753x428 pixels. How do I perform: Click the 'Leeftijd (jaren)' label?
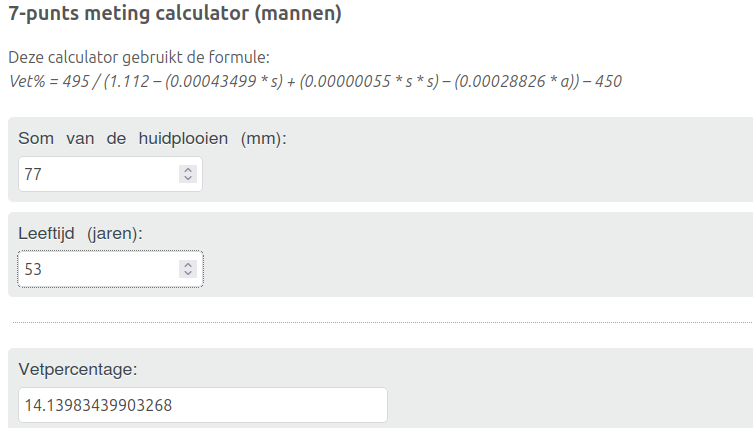point(80,234)
